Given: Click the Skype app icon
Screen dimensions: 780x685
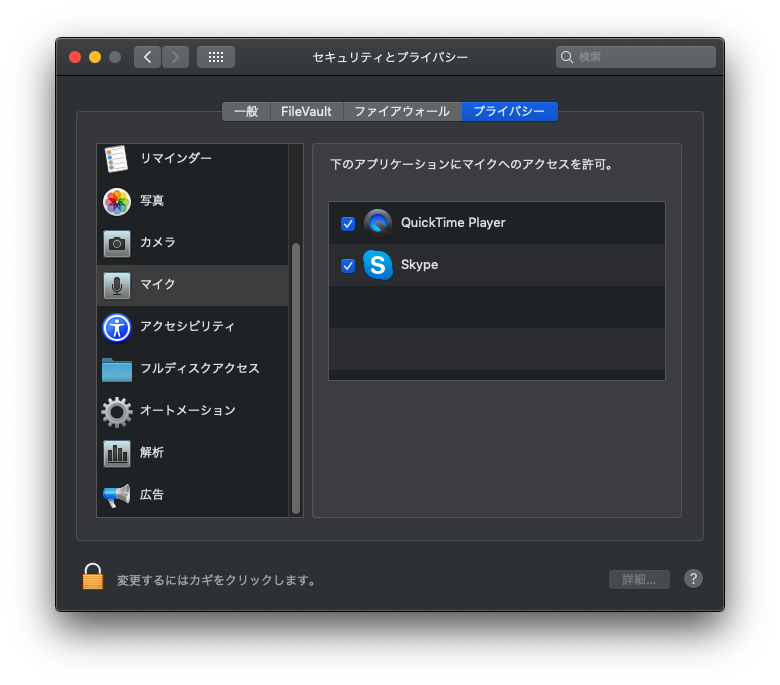Looking at the screenshot, I should [378, 265].
